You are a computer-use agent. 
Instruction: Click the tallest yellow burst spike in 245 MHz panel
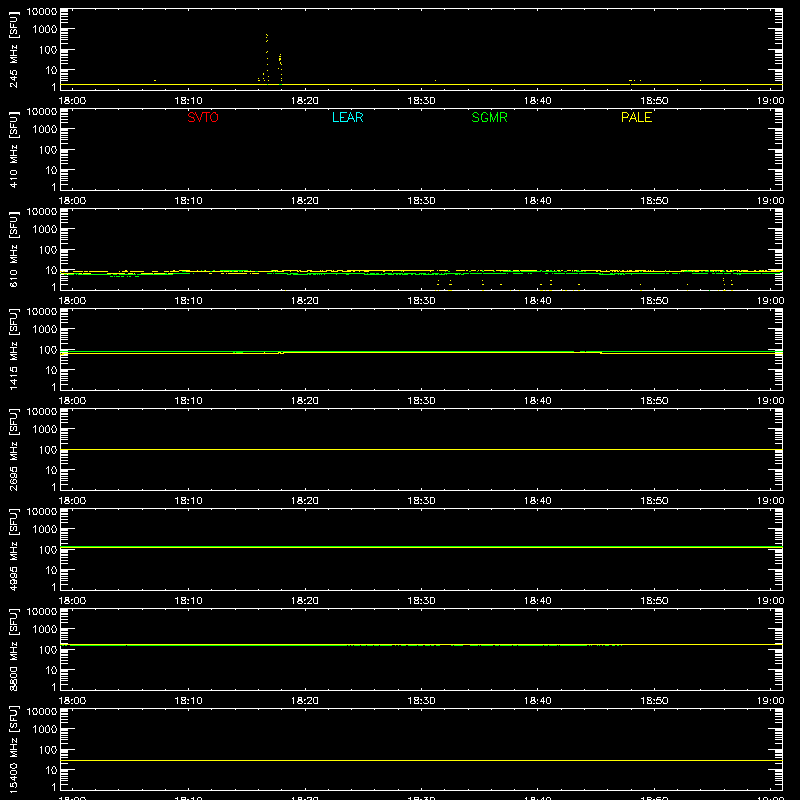267,57
